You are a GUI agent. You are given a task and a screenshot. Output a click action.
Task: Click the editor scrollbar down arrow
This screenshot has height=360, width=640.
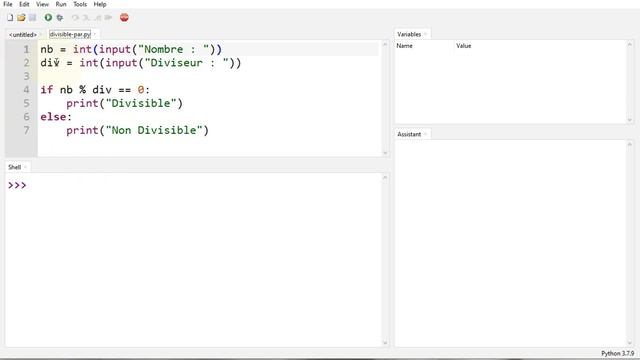point(385,153)
